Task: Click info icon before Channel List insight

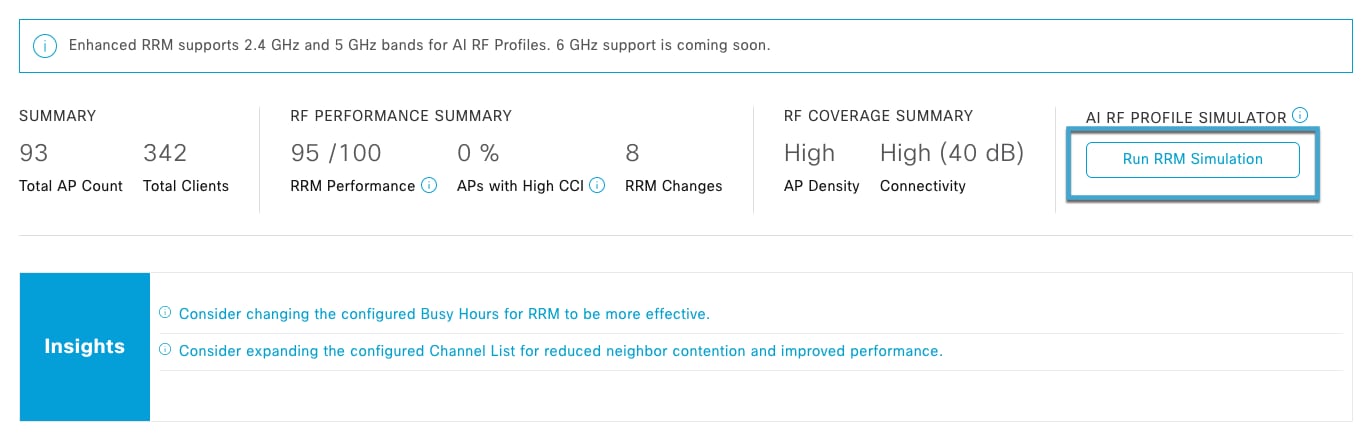Action: click(x=165, y=350)
